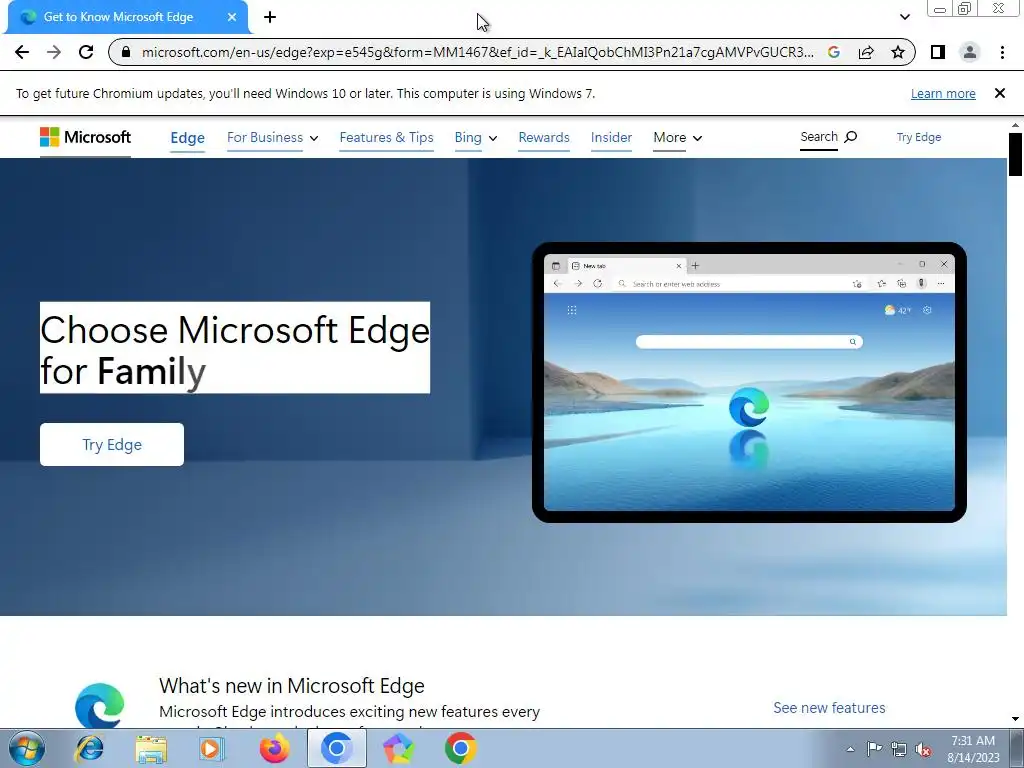The image size is (1024, 768).
Task: Click the browser forward arrow
Action: coord(54,52)
